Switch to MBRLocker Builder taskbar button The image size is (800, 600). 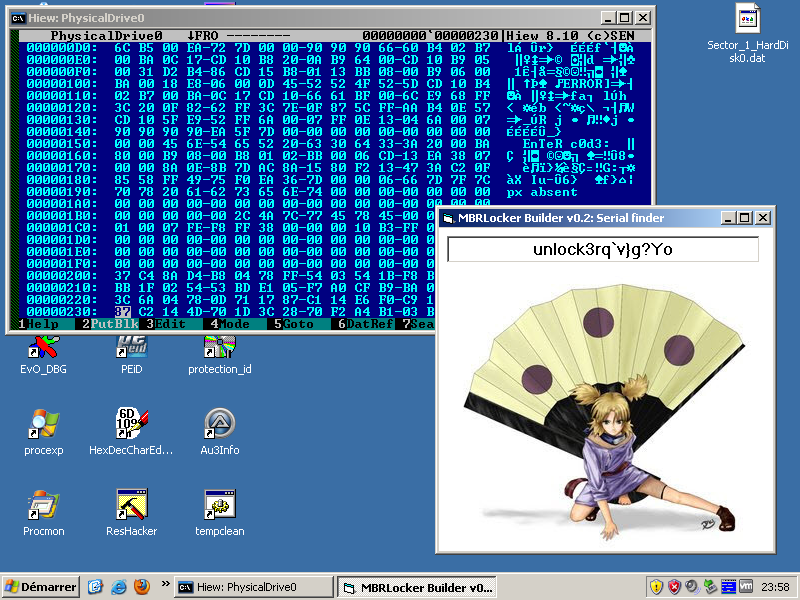(x=416, y=587)
